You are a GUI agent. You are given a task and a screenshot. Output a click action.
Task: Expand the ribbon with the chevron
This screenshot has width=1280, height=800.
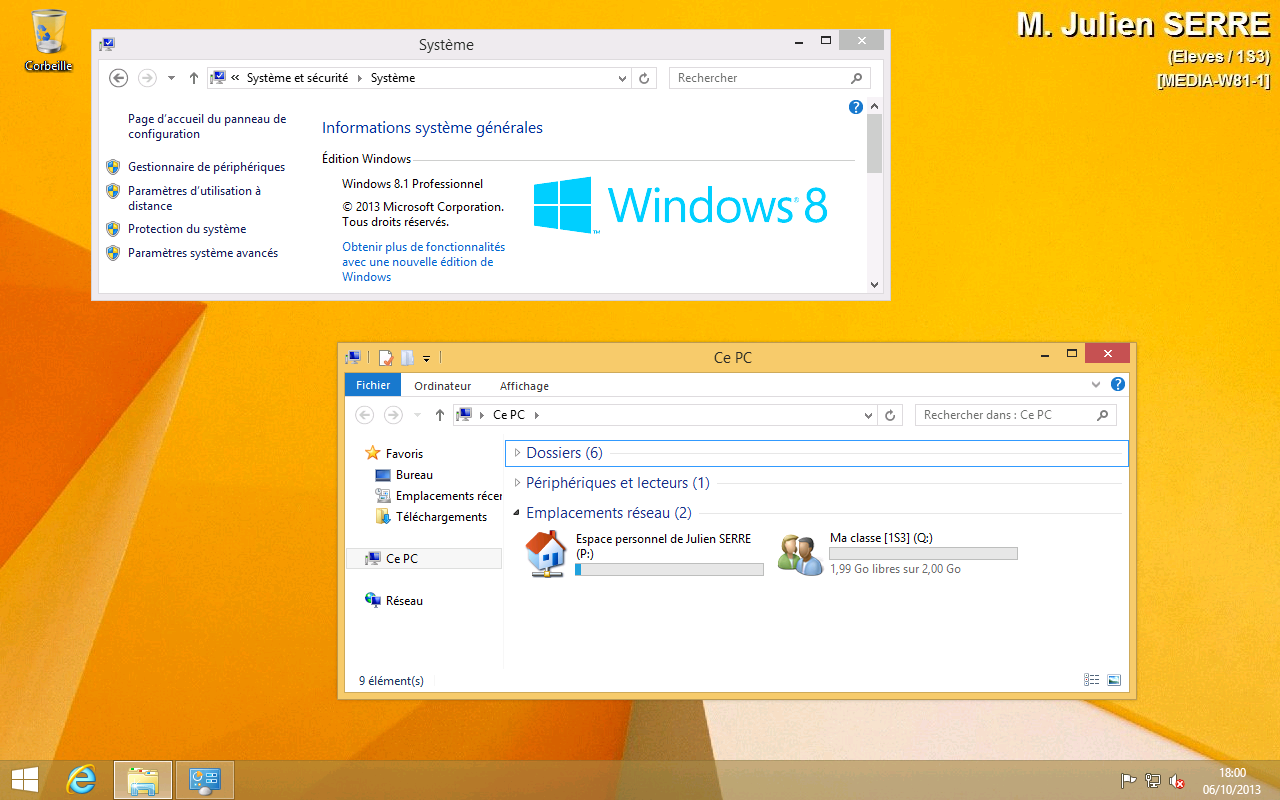[1096, 384]
